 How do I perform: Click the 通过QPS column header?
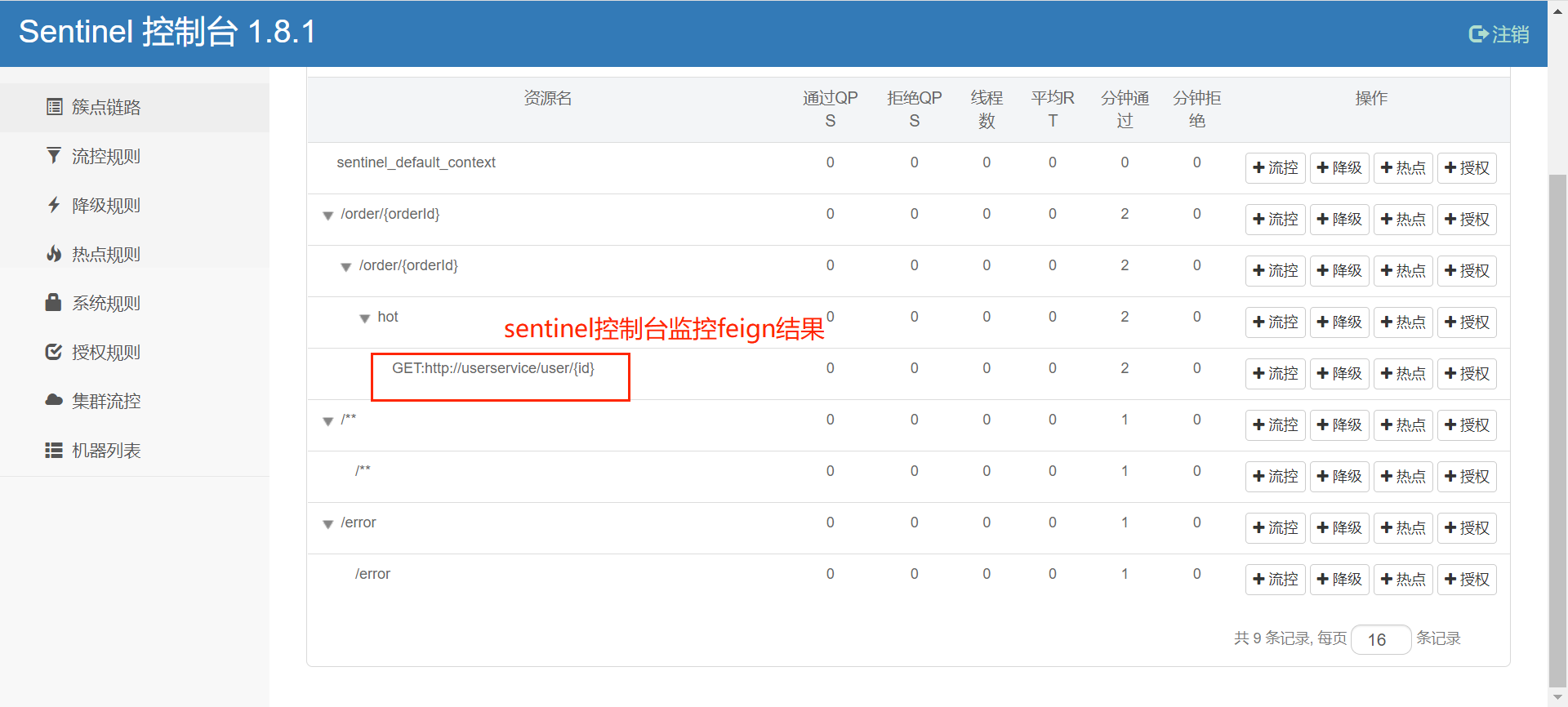click(x=830, y=109)
